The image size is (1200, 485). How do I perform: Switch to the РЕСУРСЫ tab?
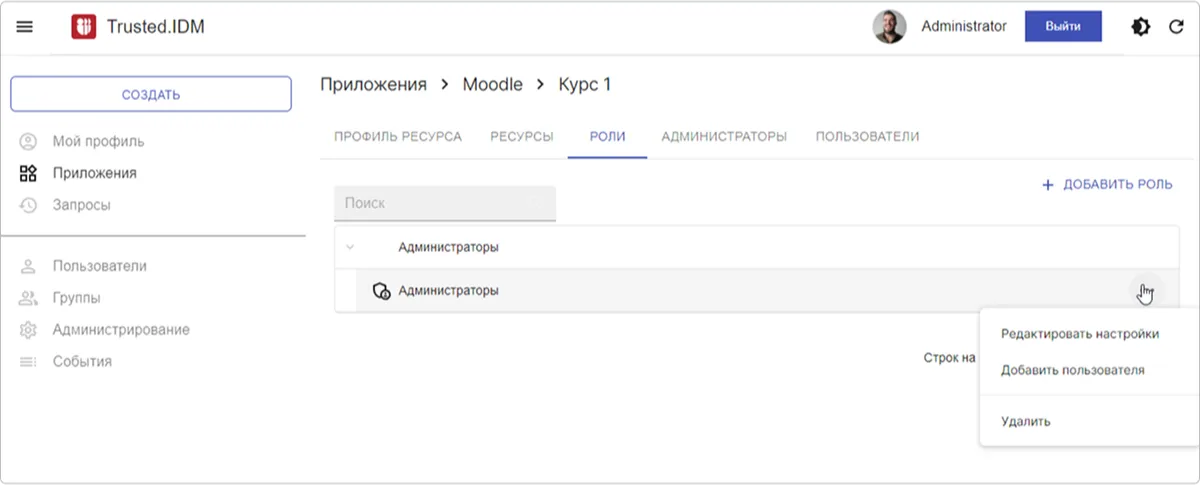[522, 137]
